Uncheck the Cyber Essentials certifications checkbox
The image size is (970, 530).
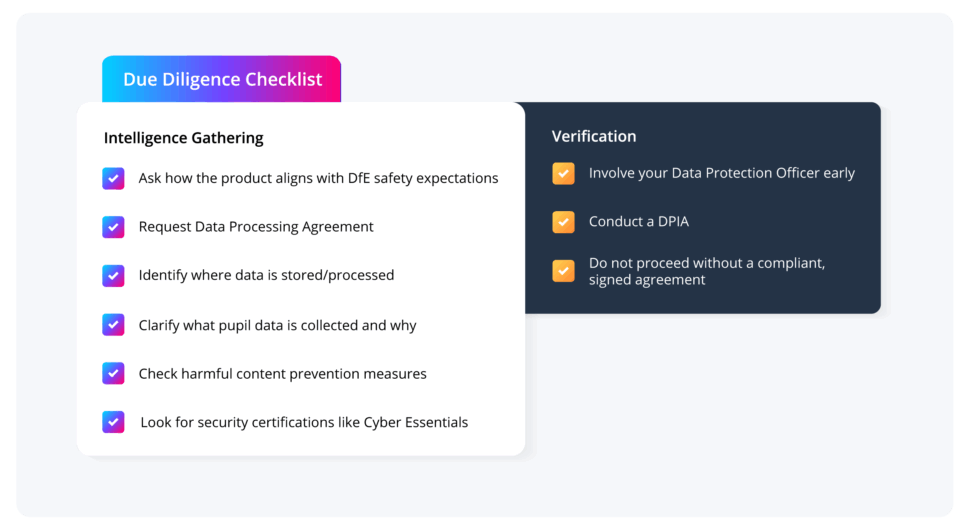(x=113, y=422)
